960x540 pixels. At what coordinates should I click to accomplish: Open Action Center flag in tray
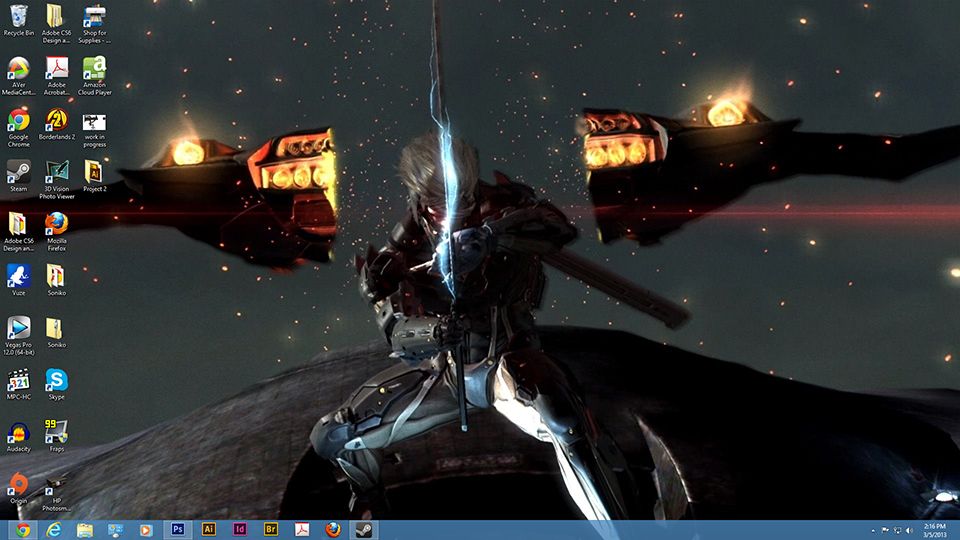[x=885, y=530]
